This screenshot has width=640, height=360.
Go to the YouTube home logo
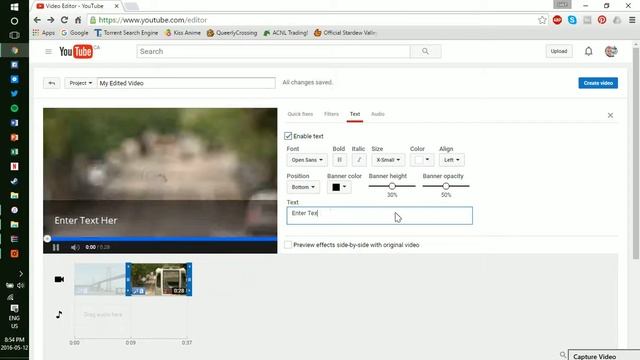point(76,51)
